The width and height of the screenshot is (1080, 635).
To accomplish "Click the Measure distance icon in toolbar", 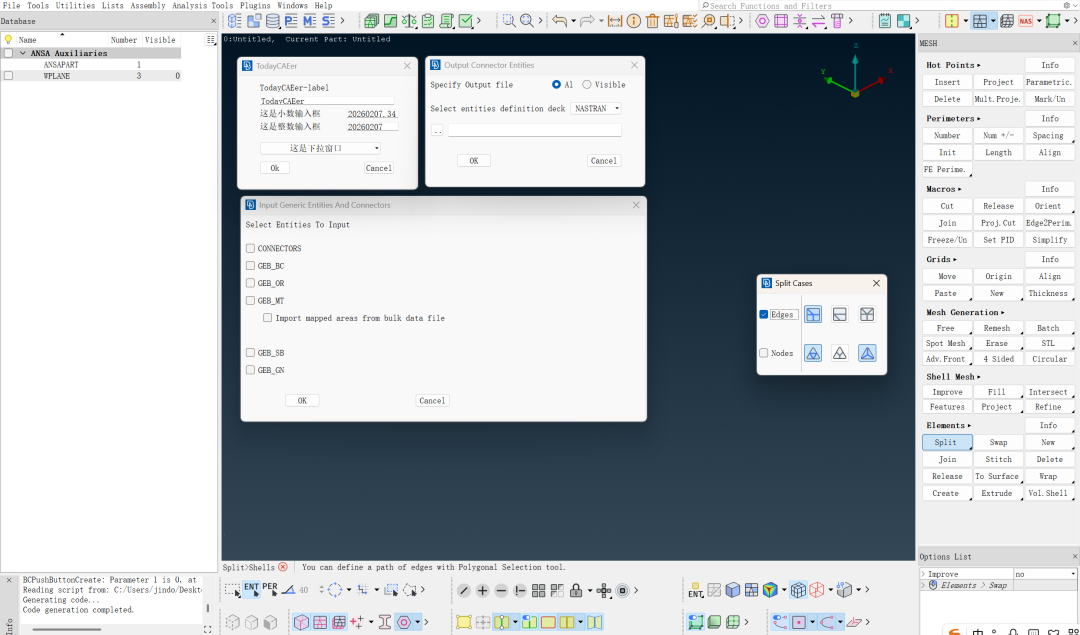I will pyautogui.click(x=615, y=21).
